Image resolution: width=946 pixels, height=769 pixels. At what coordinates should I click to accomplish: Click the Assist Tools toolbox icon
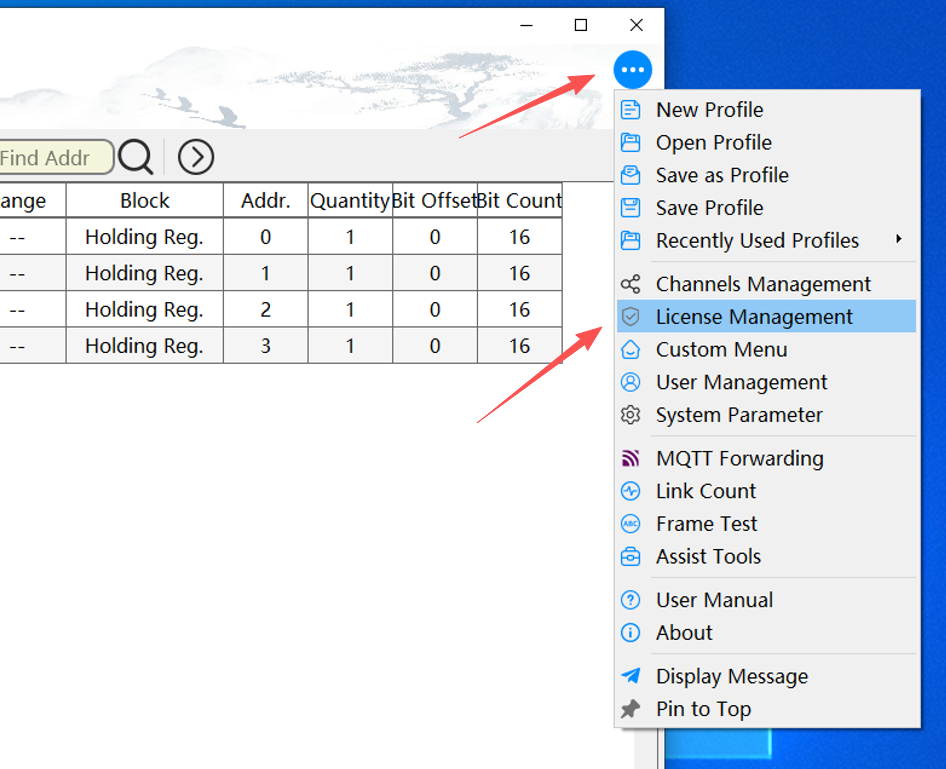(x=630, y=556)
